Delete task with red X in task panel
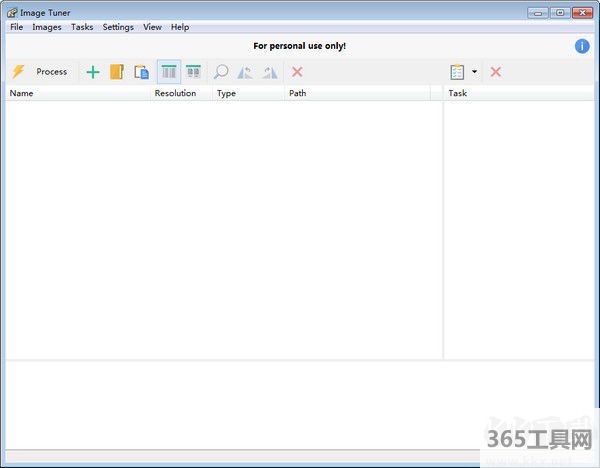This screenshot has width=600, height=468. (x=495, y=72)
